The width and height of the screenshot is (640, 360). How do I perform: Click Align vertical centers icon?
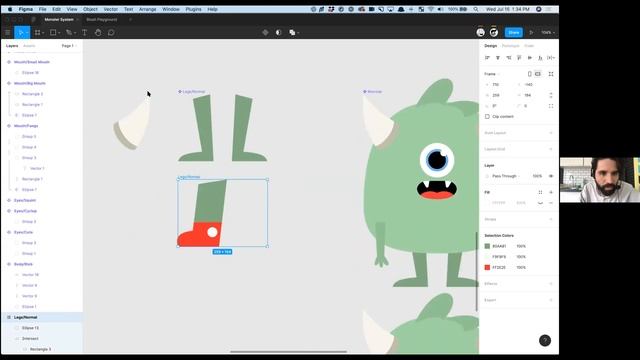coord(530,58)
